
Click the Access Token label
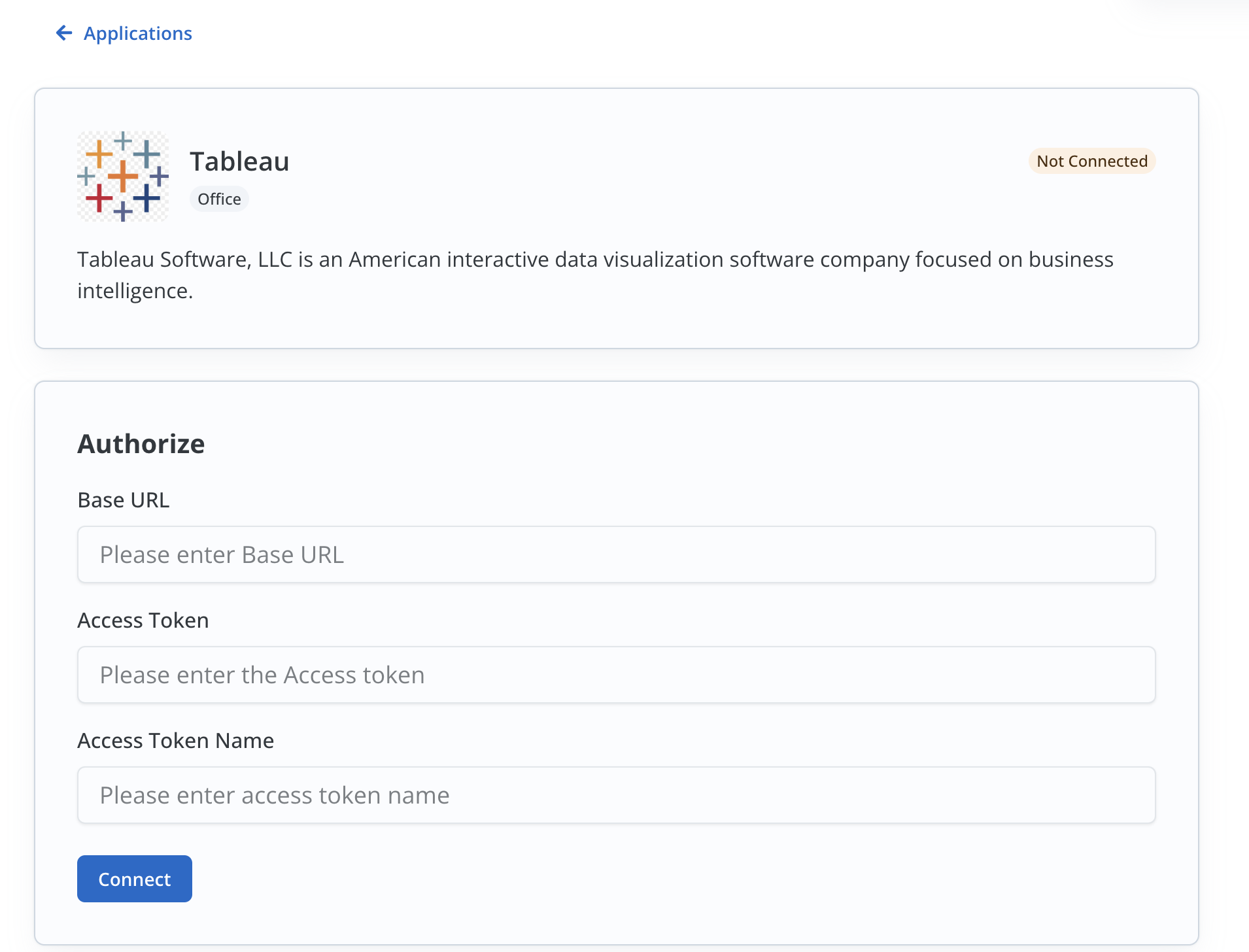coord(143,620)
